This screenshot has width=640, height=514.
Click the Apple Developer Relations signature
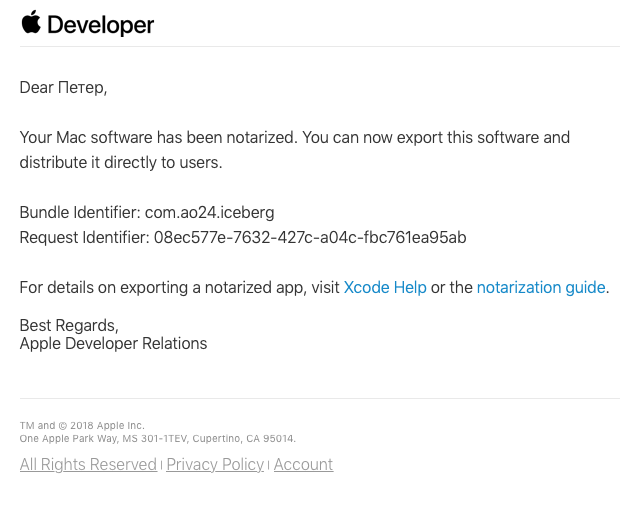pos(113,344)
